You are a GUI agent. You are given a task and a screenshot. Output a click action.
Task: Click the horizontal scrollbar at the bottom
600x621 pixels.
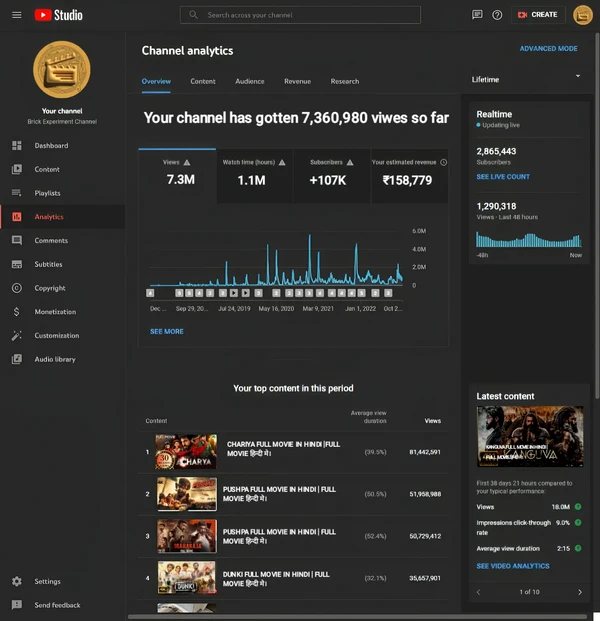tap(356, 617)
